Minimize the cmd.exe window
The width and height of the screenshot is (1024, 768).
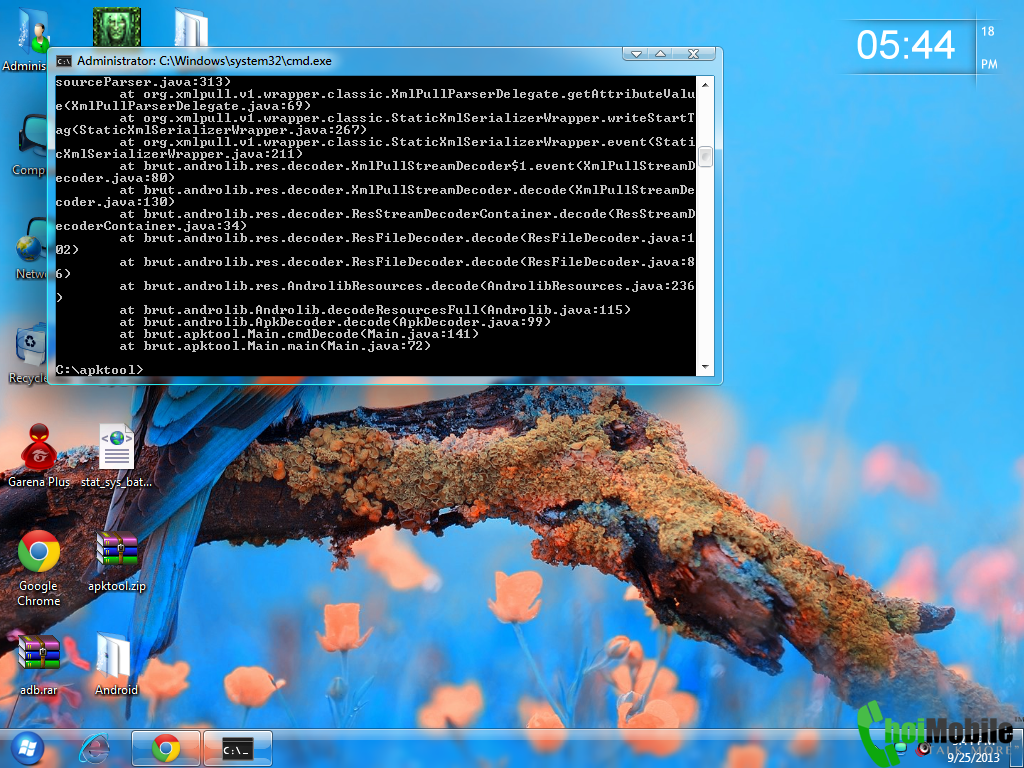coord(636,54)
